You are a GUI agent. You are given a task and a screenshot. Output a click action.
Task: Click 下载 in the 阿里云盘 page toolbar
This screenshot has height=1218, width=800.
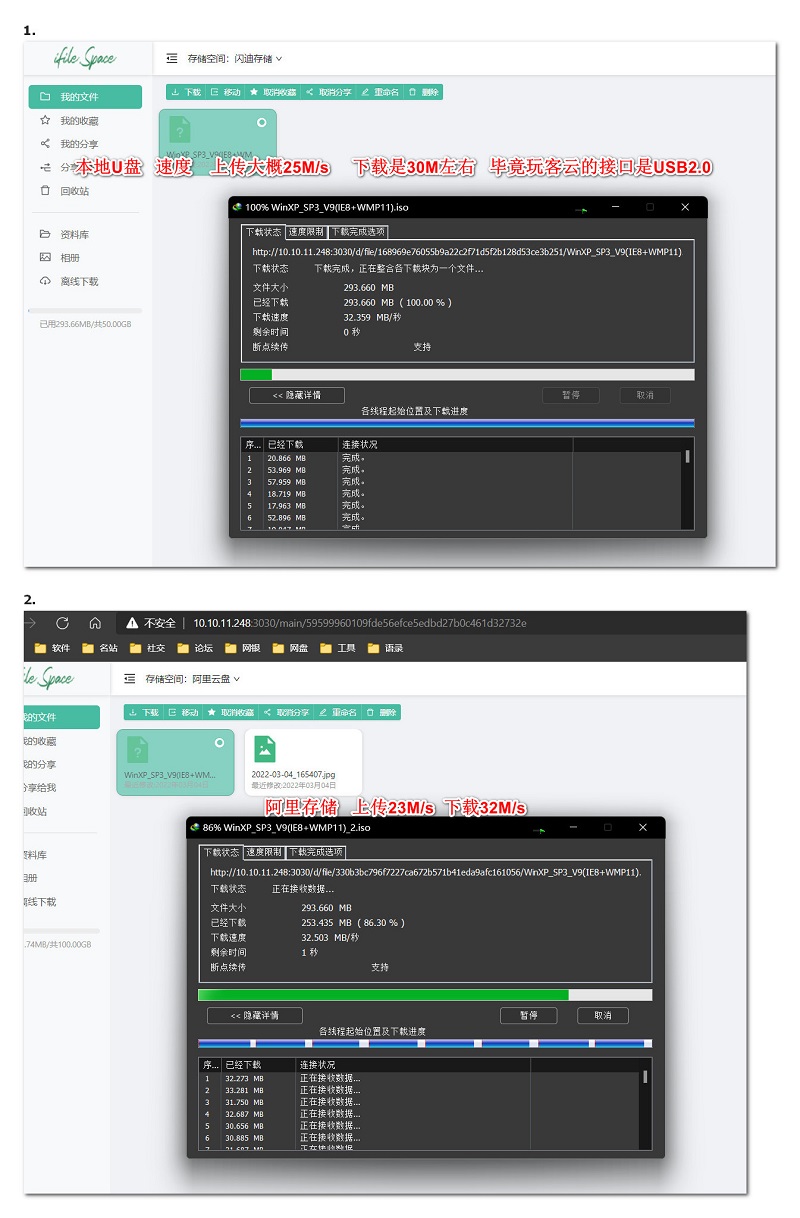click(x=144, y=712)
